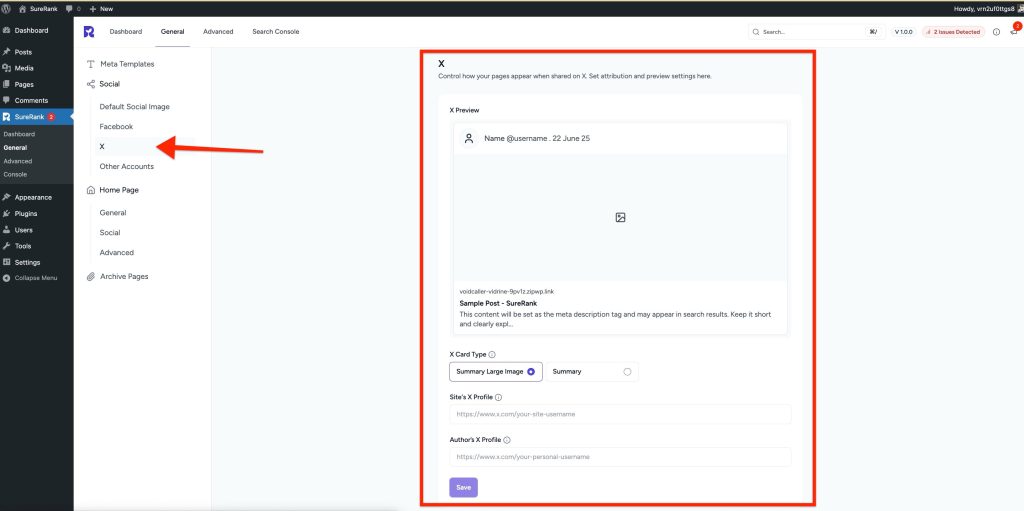The height and width of the screenshot is (511, 1024).
Task: Open the comments bubble in admin bar
Action: [x=73, y=9]
